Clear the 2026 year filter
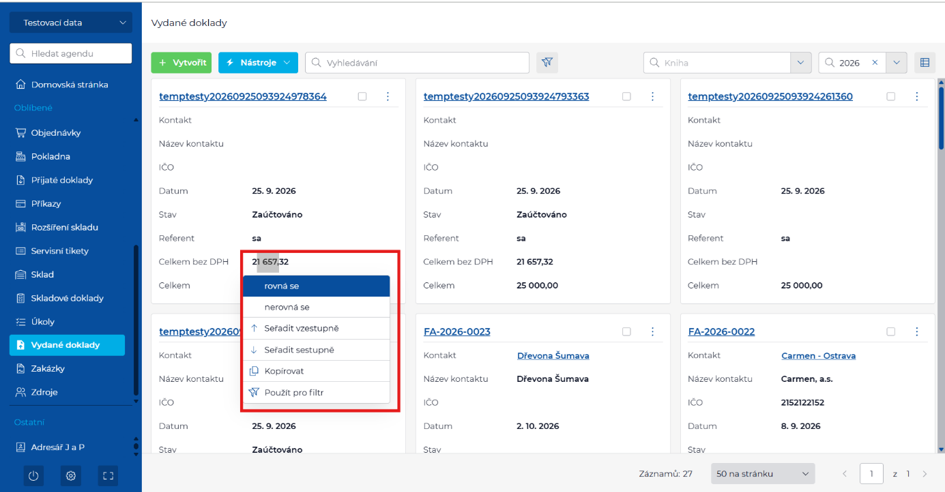 [x=874, y=62]
